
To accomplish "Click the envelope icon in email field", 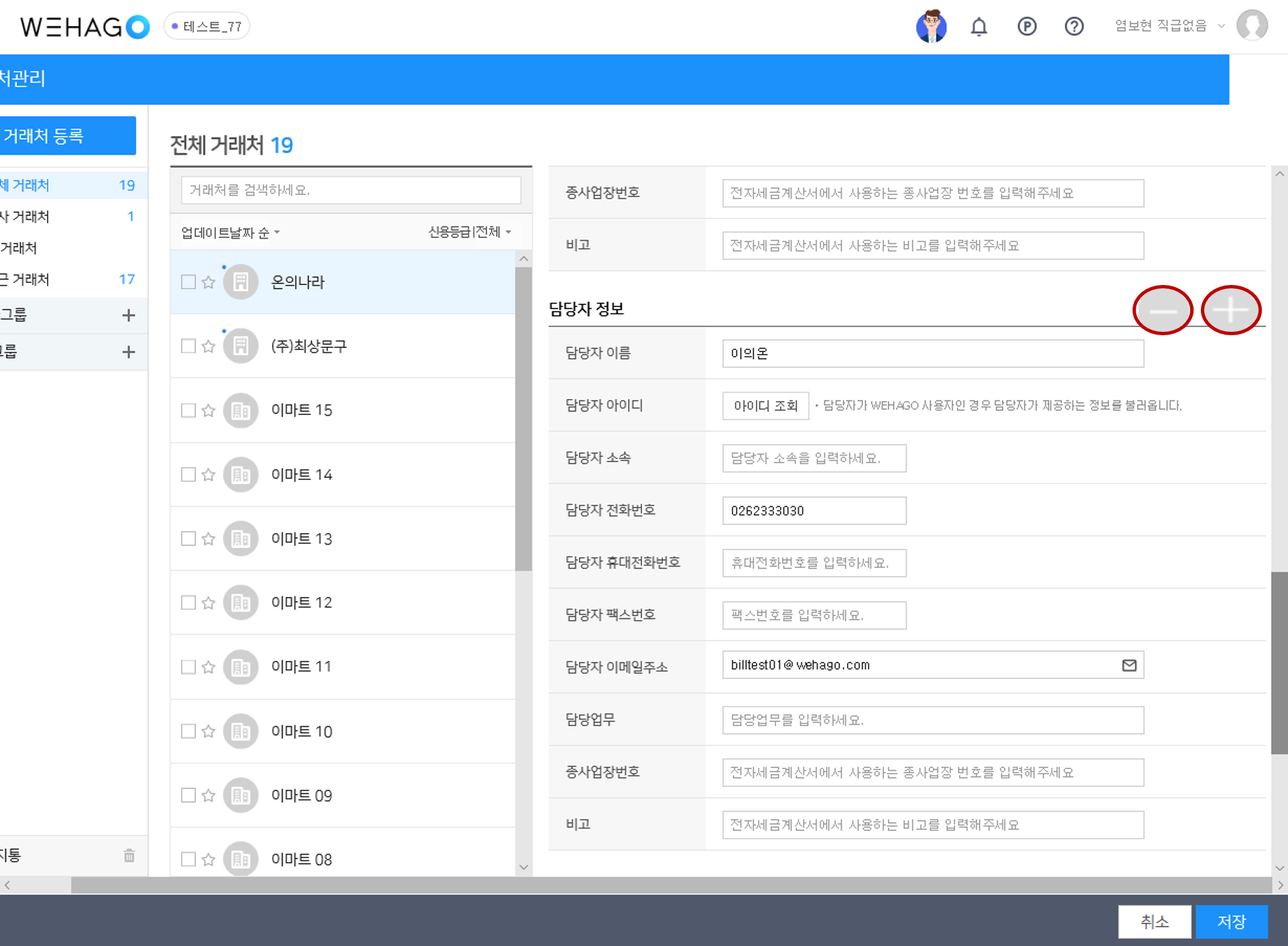I will pos(1129,665).
